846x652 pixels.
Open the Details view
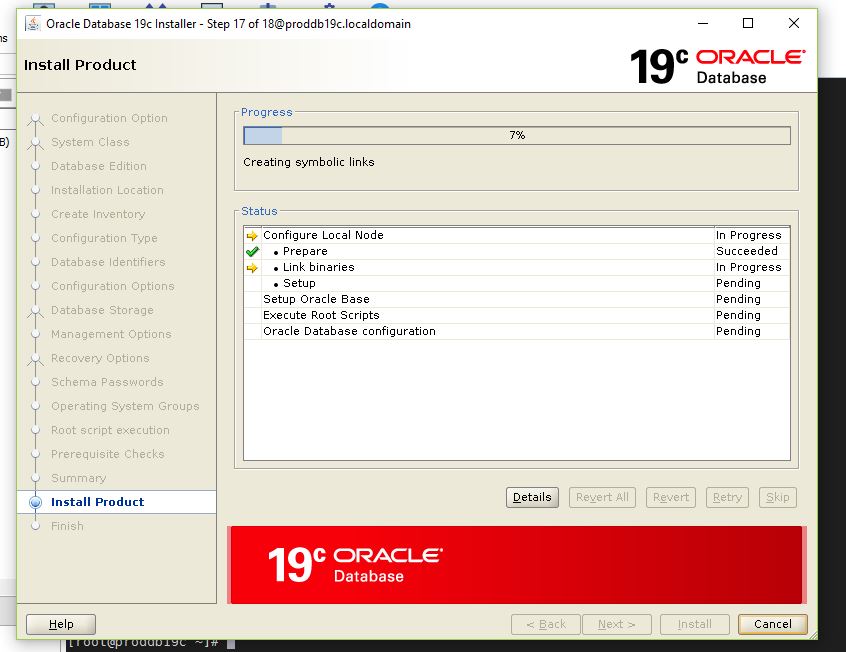pos(531,497)
